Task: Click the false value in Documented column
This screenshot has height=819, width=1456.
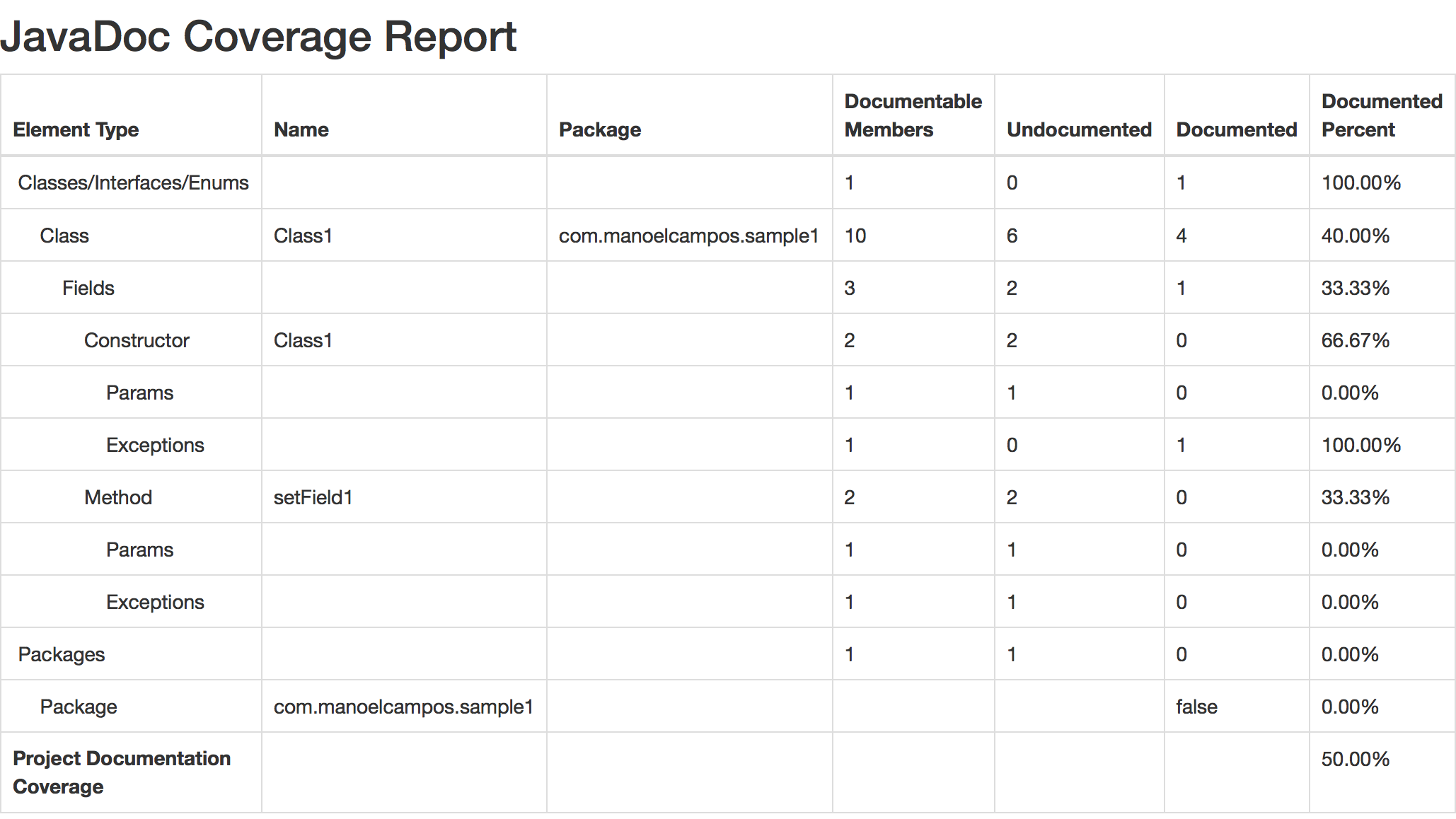Action: 1196,707
